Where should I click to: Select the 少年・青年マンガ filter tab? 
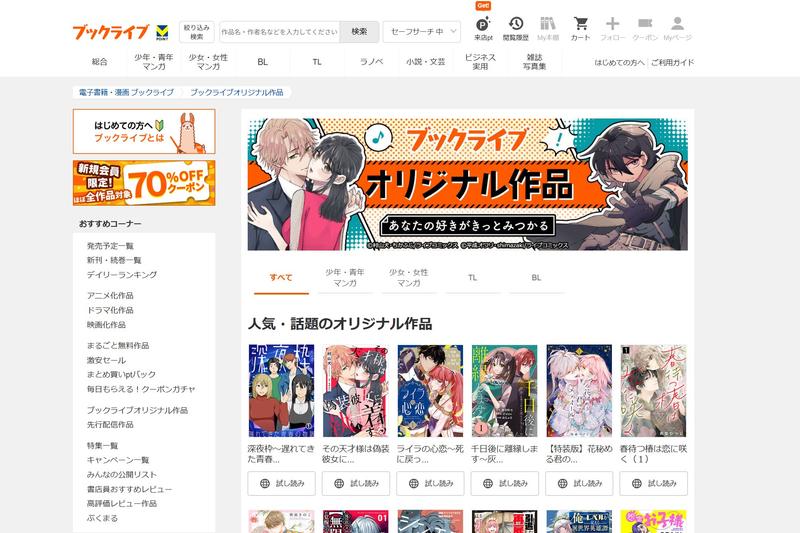pyautogui.click(x=345, y=277)
